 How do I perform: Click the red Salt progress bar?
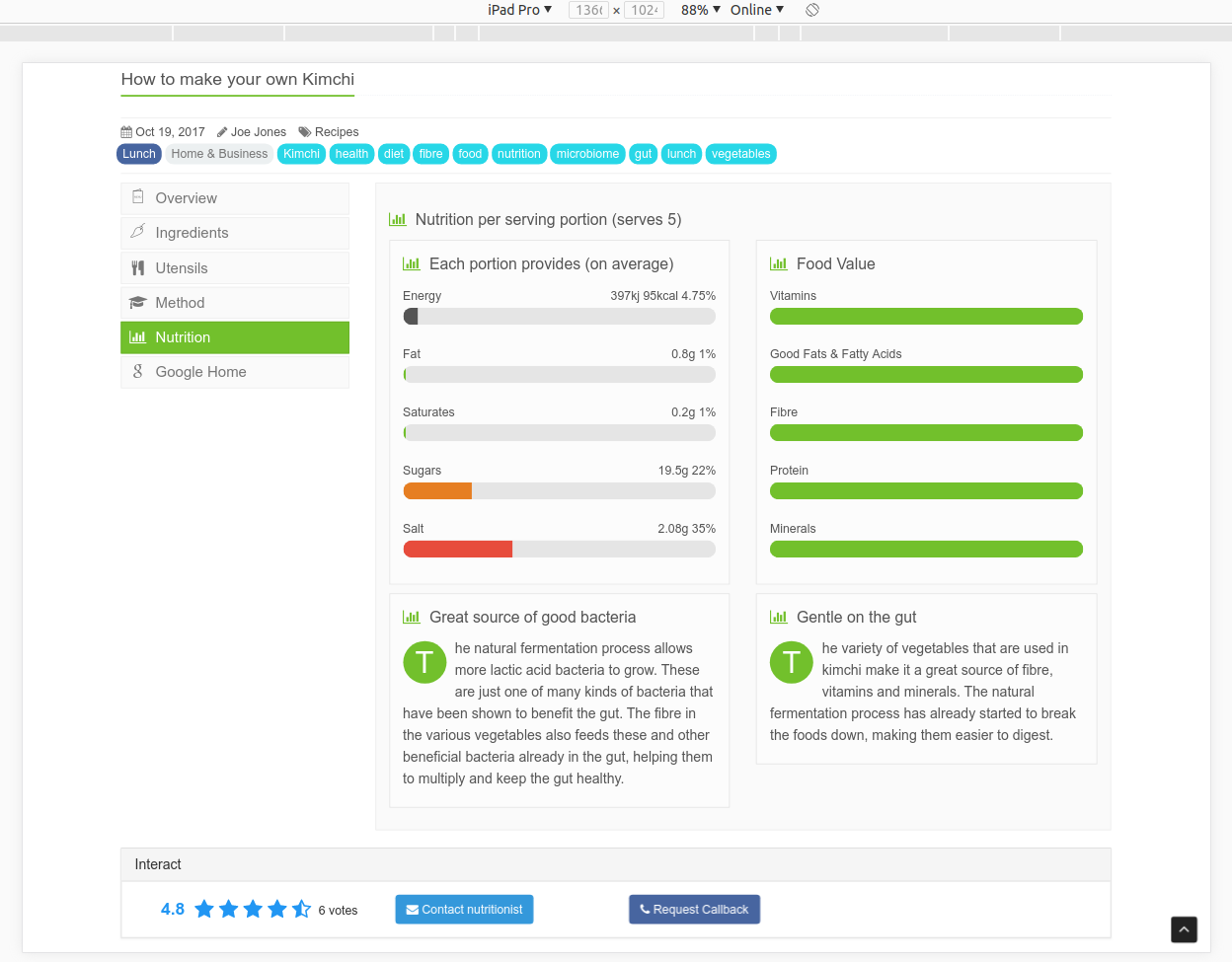click(458, 550)
